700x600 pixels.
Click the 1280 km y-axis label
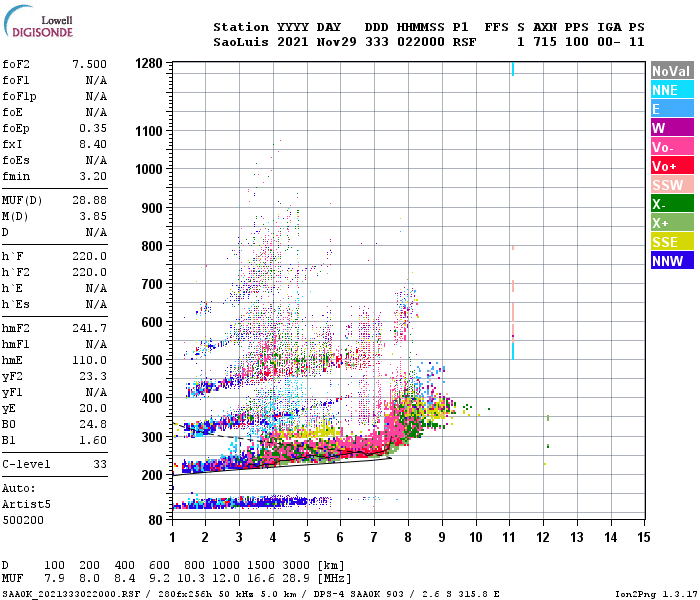tap(149, 63)
